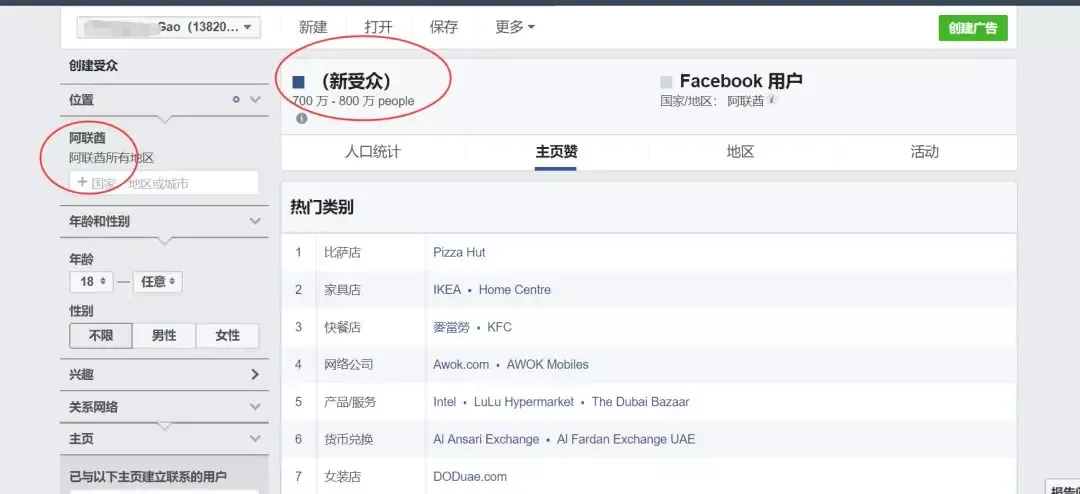
Task: Switch to the 地区 tab
Action: pyautogui.click(x=740, y=152)
